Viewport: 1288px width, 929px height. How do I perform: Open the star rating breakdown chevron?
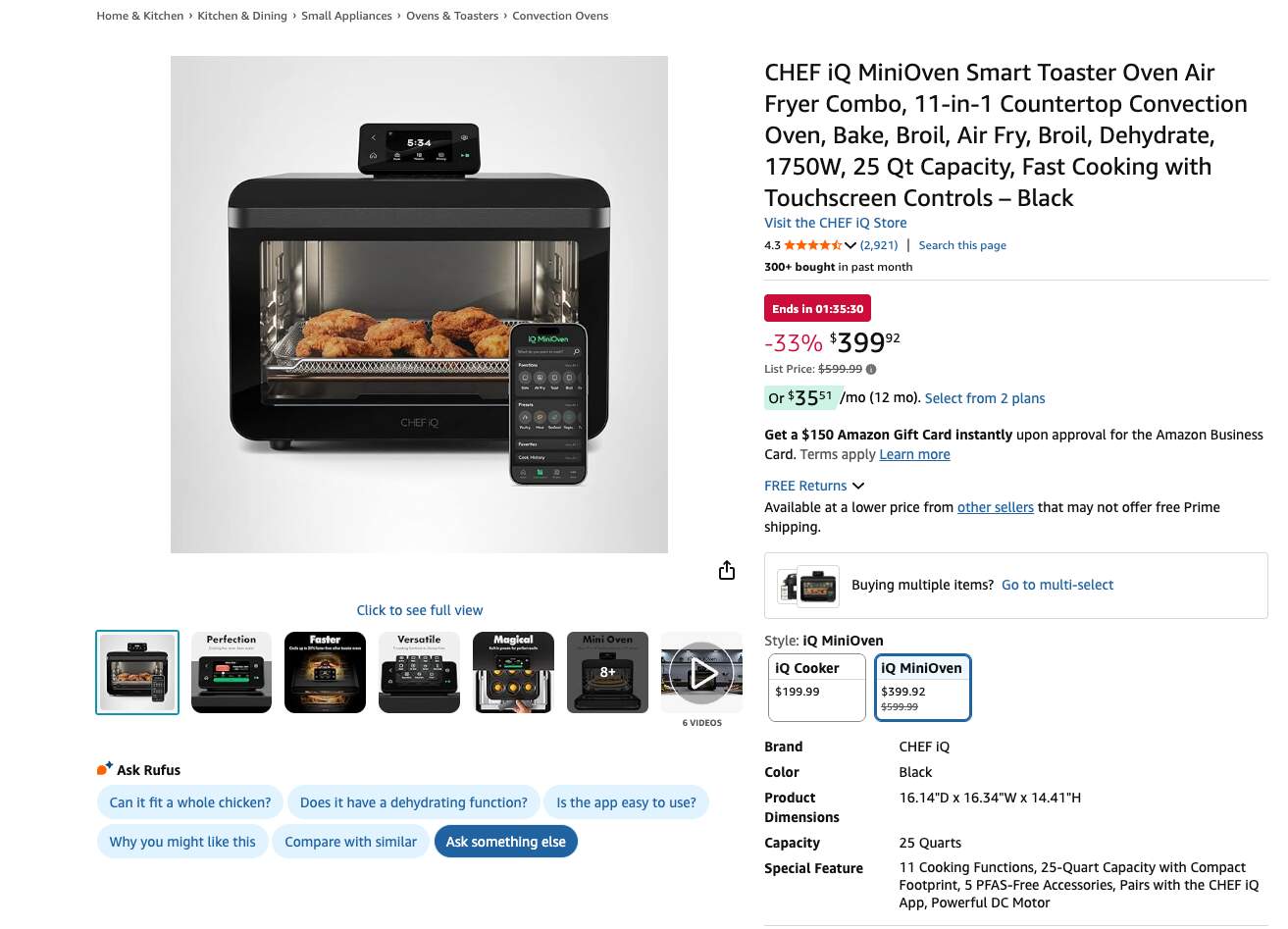click(850, 245)
